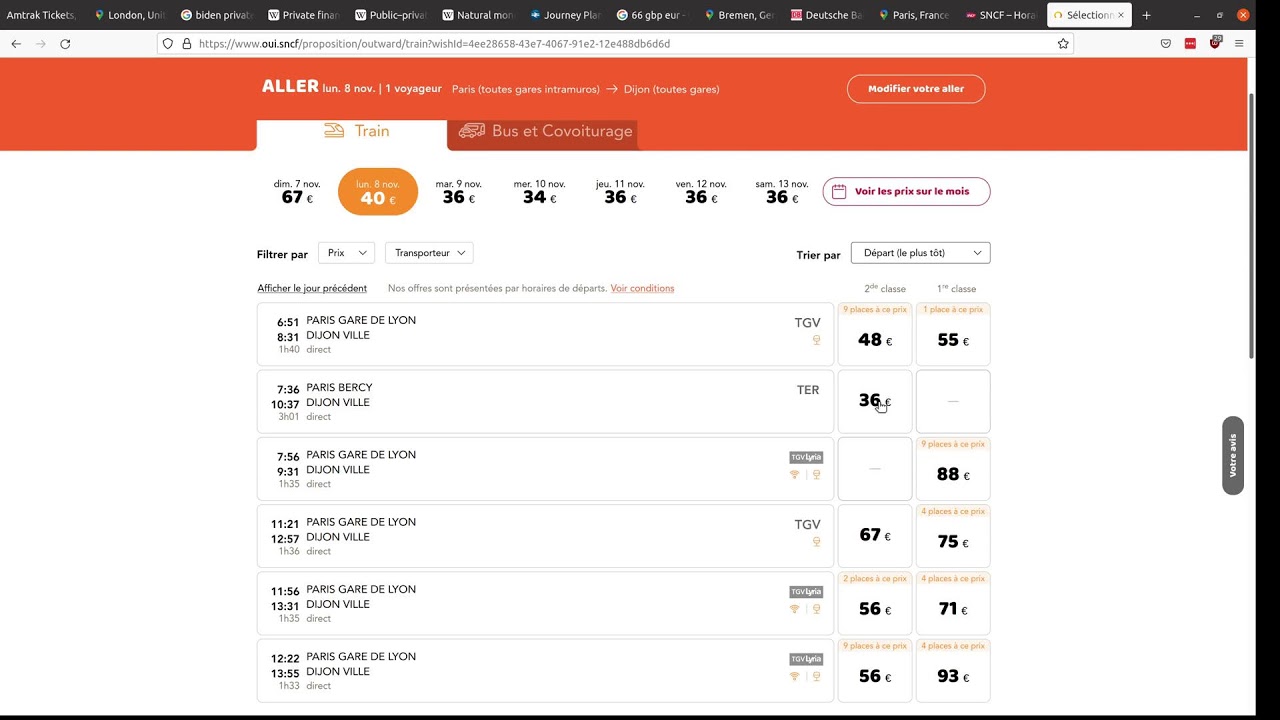
Task: Click the wifi icon on the 12:22 train
Action: [x=795, y=676]
